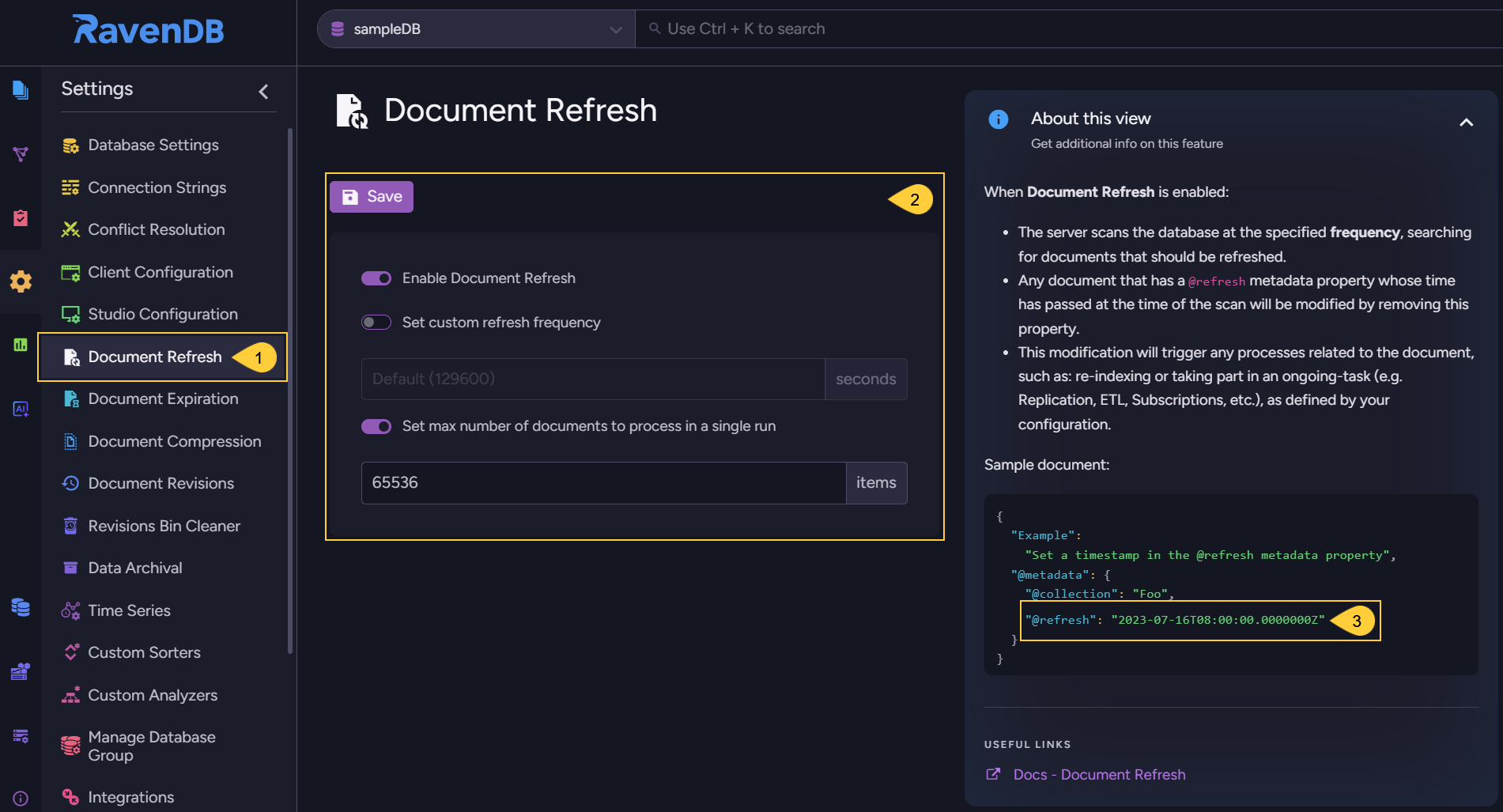This screenshot has width=1503, height=812.
Task: Toggle Enable Document Refresh switch
Action: pos(376,278)
